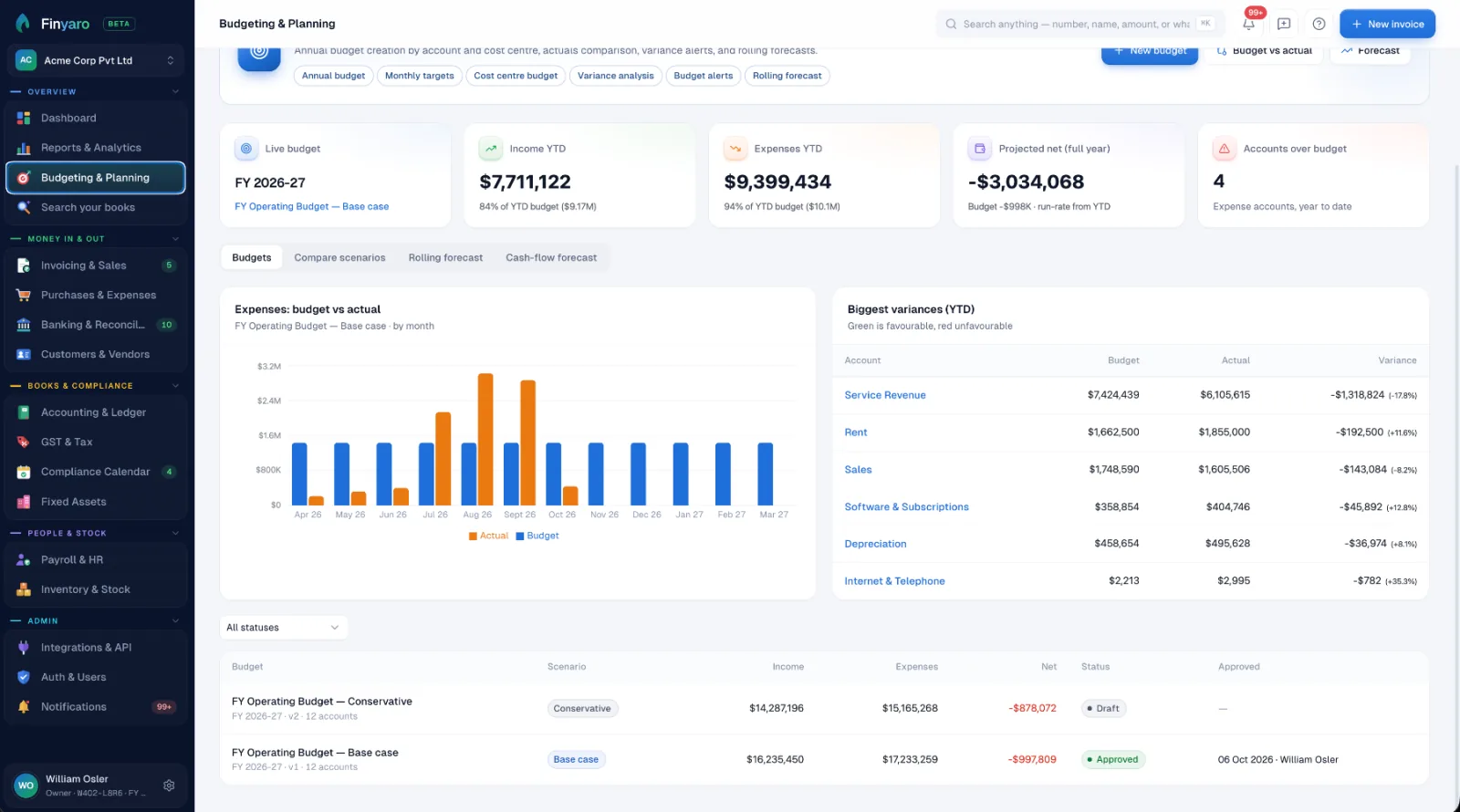Click the New invoice button
Viewport: 1460px width, 812px height.
[x=1387, y=24]
